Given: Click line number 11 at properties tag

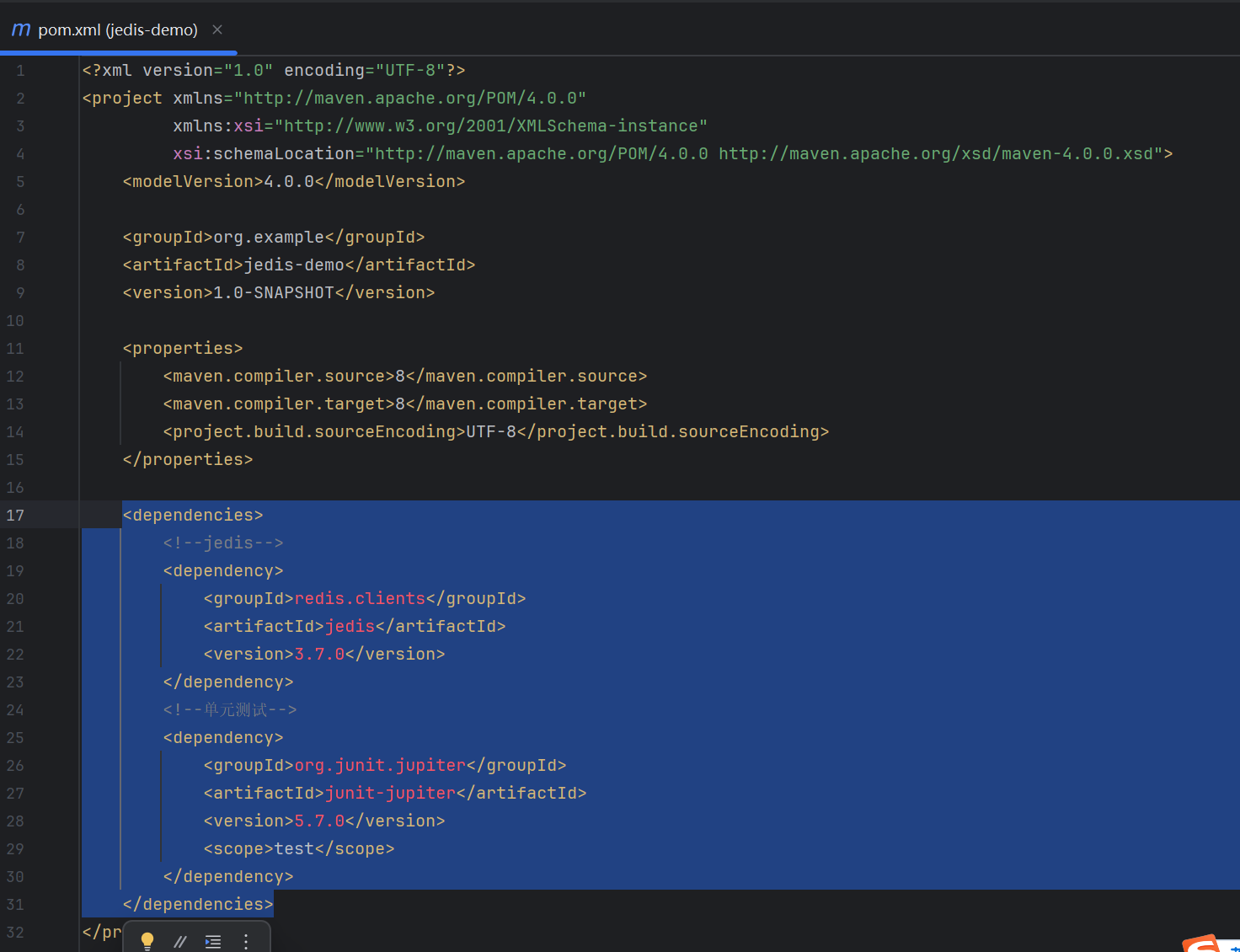Looking at the screenshot, I should tap(16, 349).
